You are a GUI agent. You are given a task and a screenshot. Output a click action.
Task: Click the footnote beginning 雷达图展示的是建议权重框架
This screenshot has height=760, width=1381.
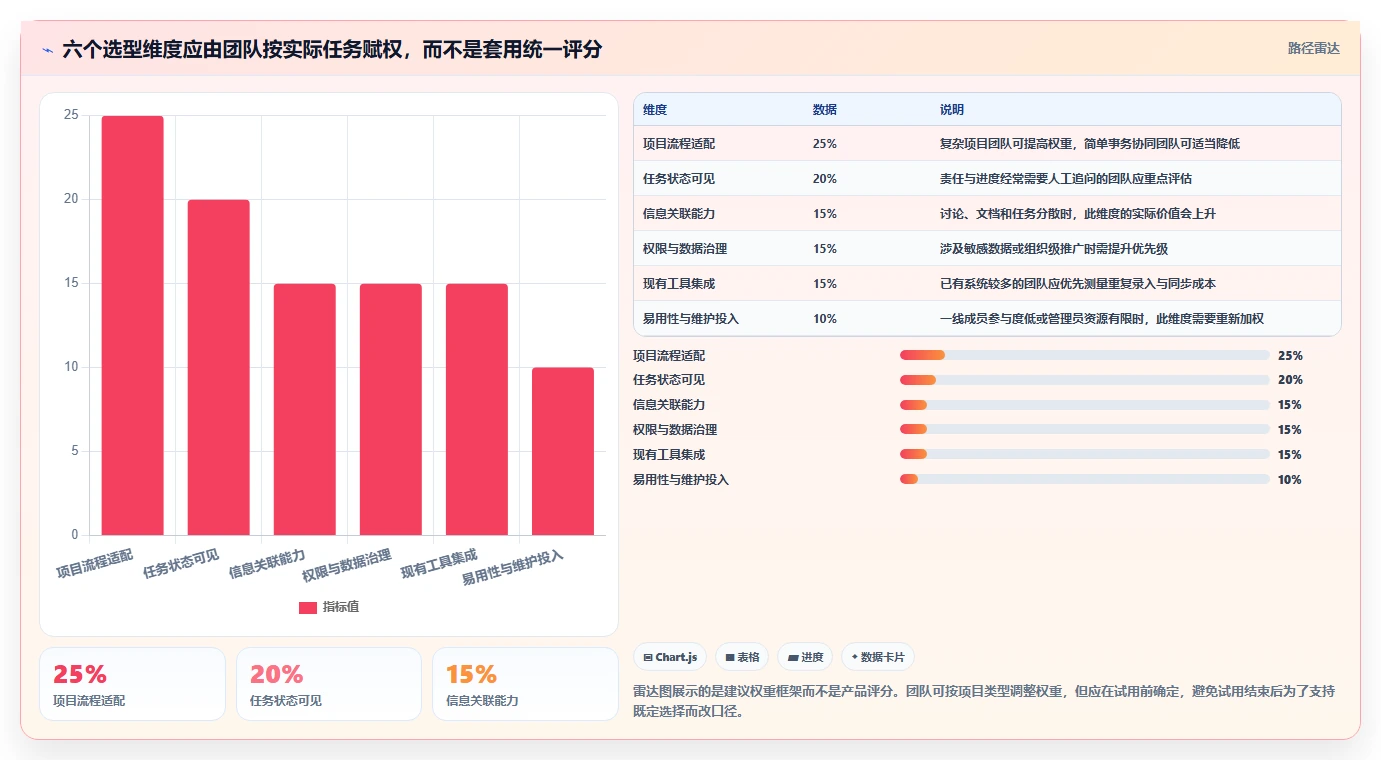coord(983,702)
